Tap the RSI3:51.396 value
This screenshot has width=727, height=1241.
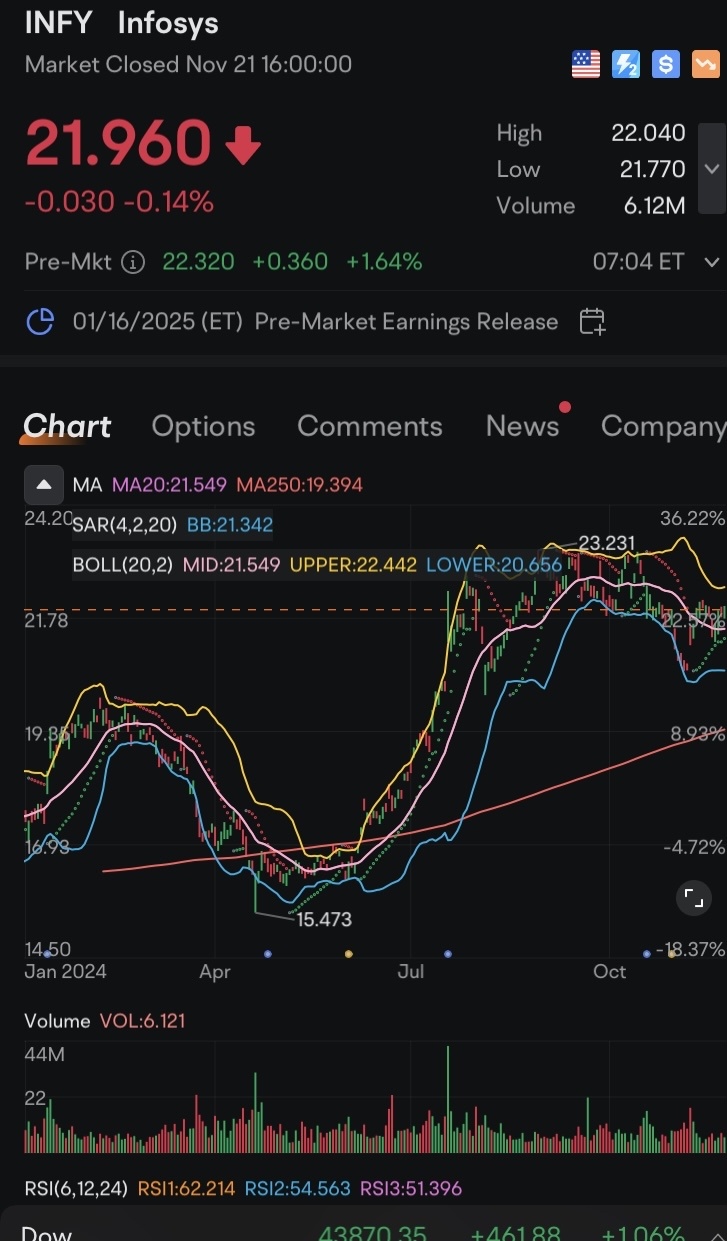point(411,1189)
